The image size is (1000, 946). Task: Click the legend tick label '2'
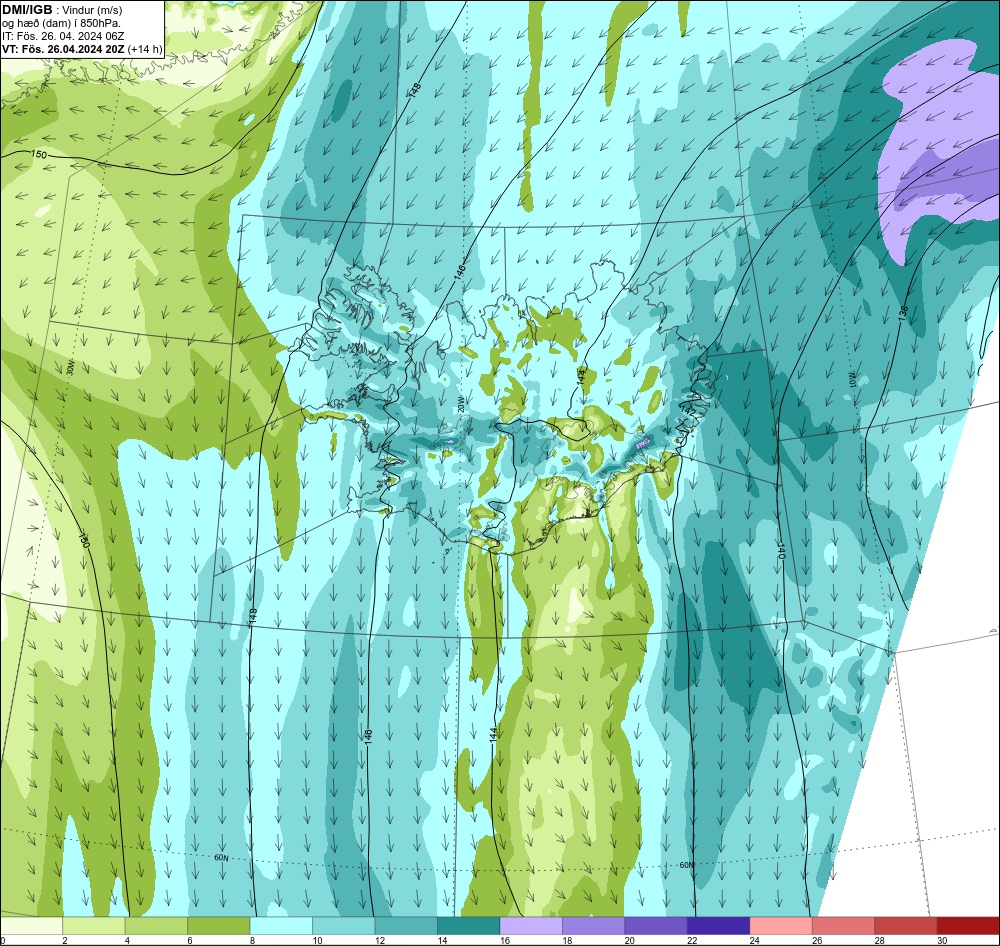pyautogui.click(x=64, y=940)
